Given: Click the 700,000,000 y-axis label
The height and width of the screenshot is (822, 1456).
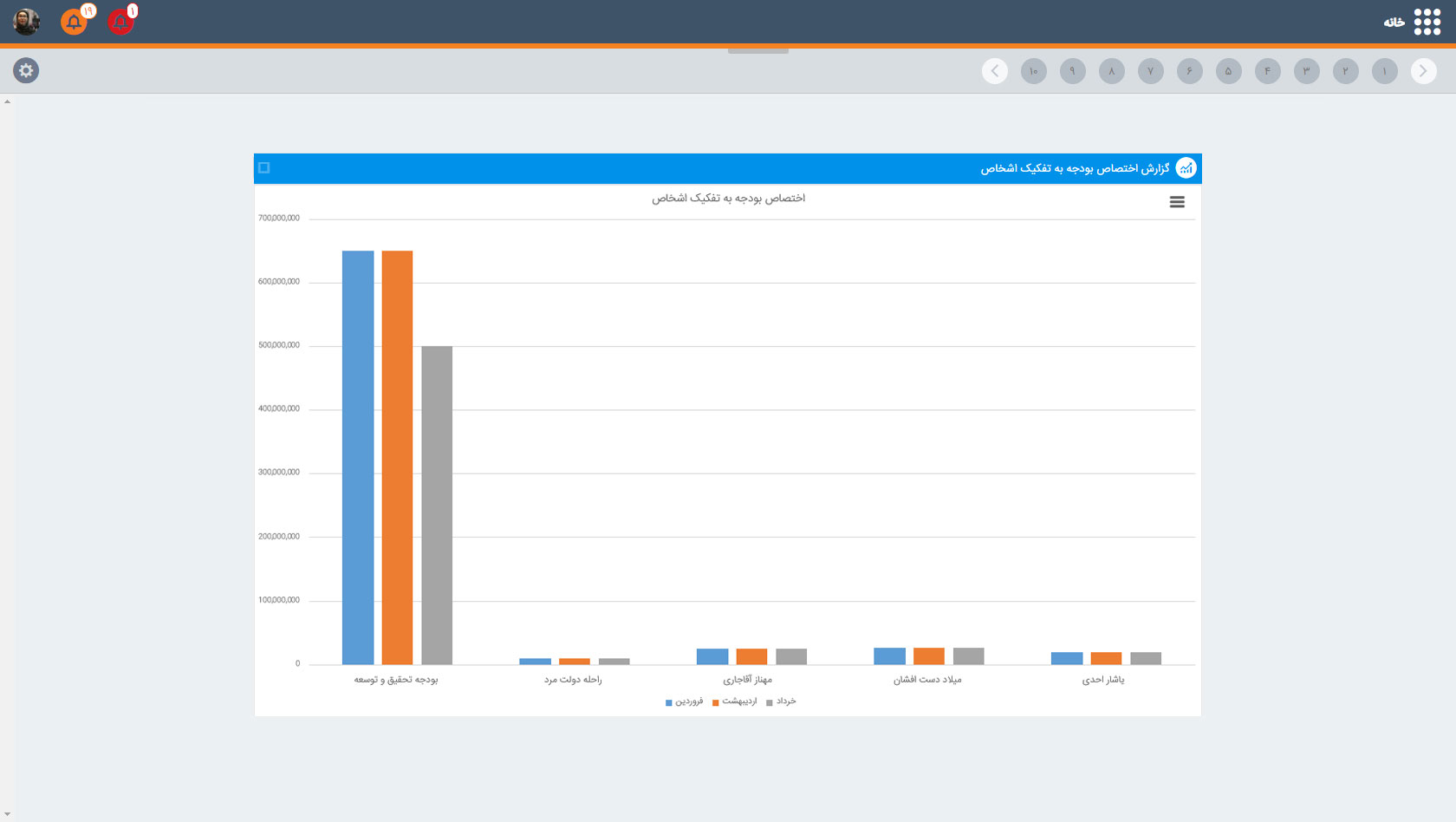Looking at the screenshot, I should [279, 219].
